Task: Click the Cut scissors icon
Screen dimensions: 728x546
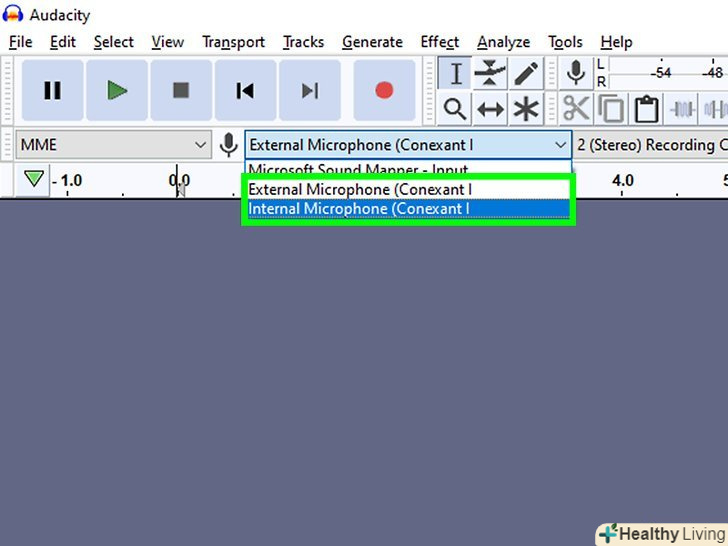Action: [x=576, y=109]
